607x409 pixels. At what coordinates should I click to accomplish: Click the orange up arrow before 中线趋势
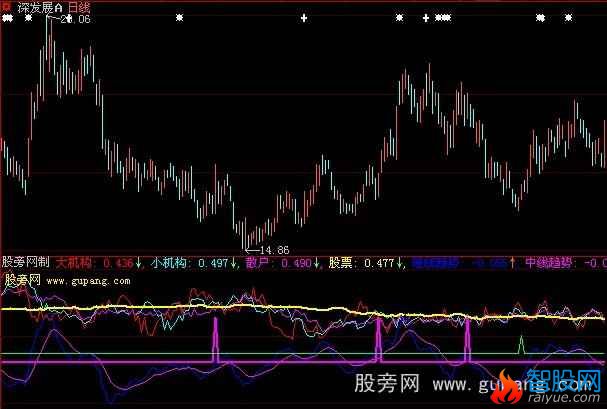(x=513, y=263)
